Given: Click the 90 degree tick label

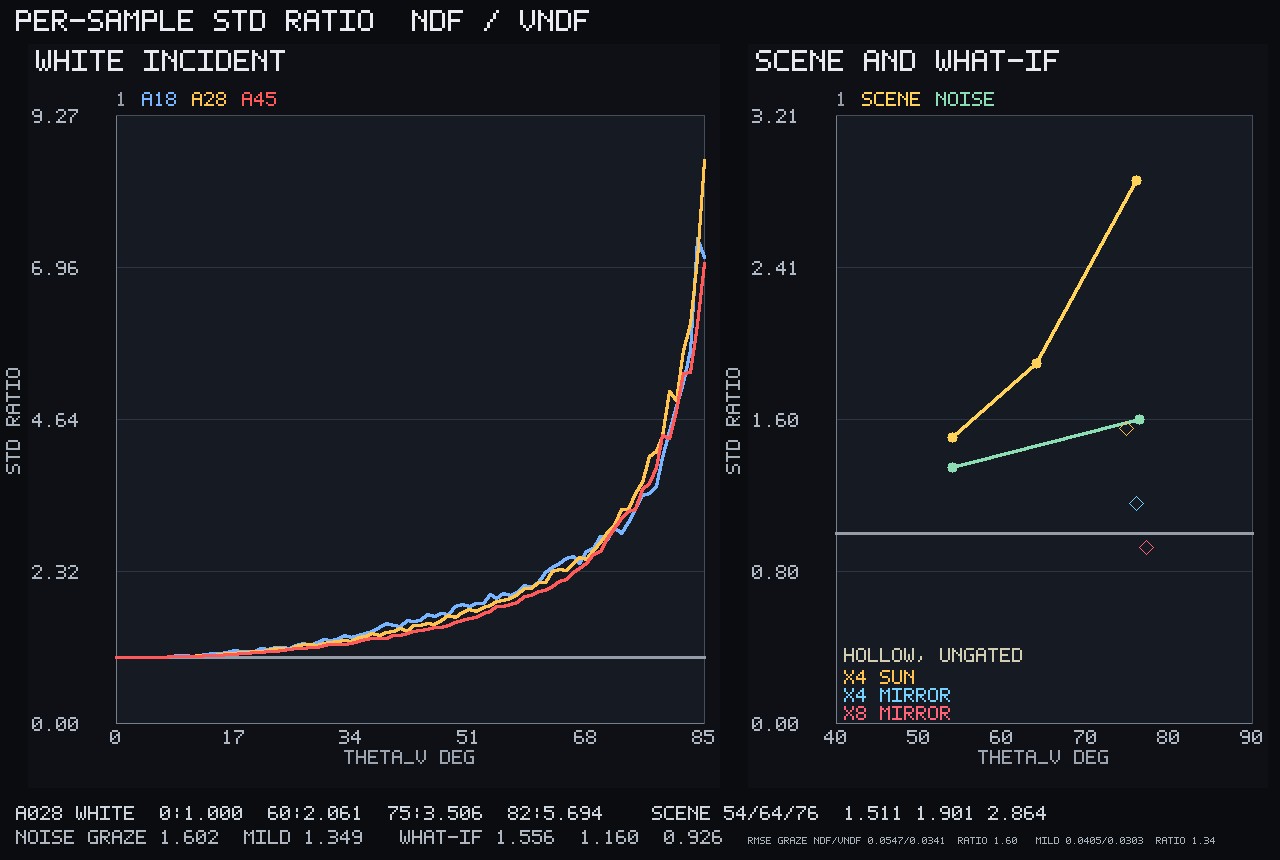Looking at the screenshot, I should 1250,737.
